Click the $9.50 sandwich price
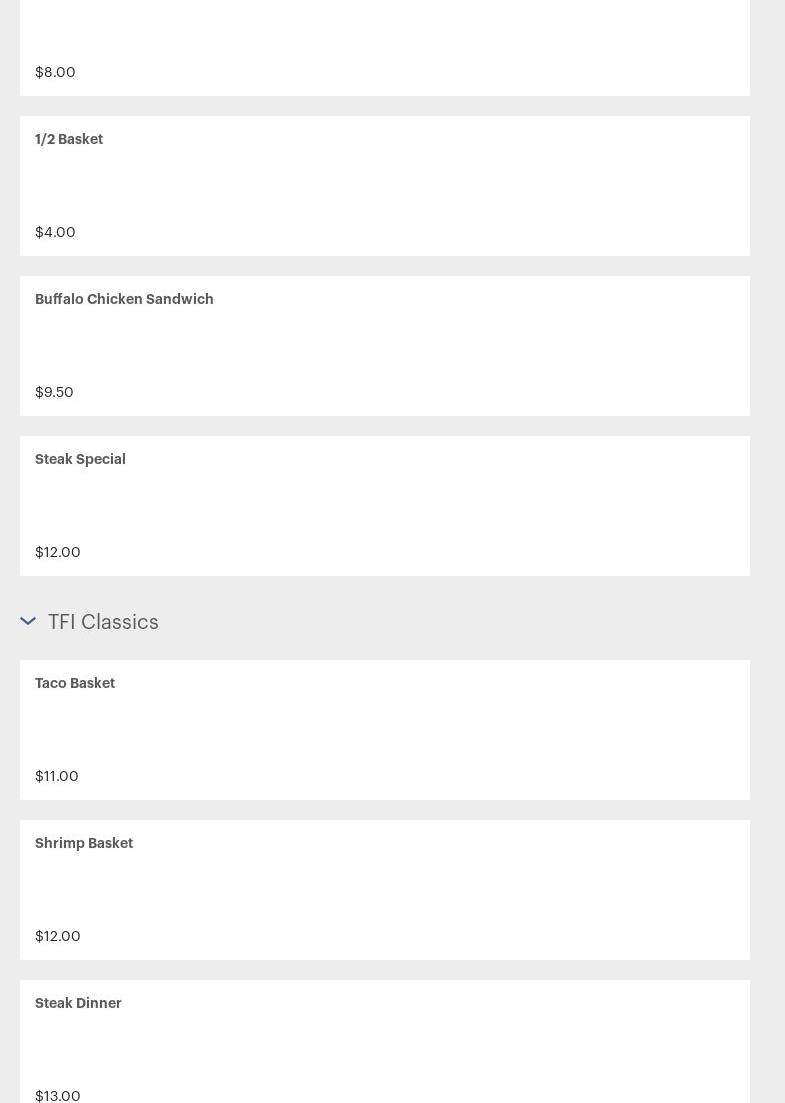Image resolution: width=785 pixels, height=1103 pixels. coord(54,392)
